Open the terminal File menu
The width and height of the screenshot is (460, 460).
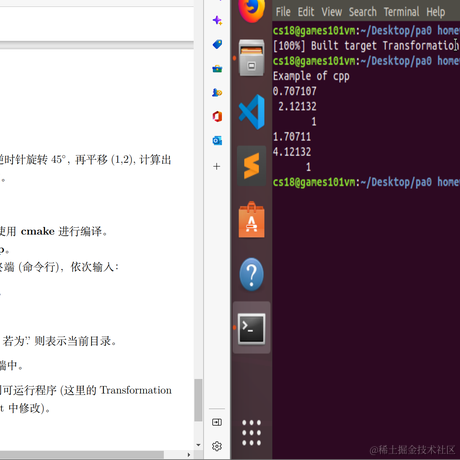[x=283, y=12]
